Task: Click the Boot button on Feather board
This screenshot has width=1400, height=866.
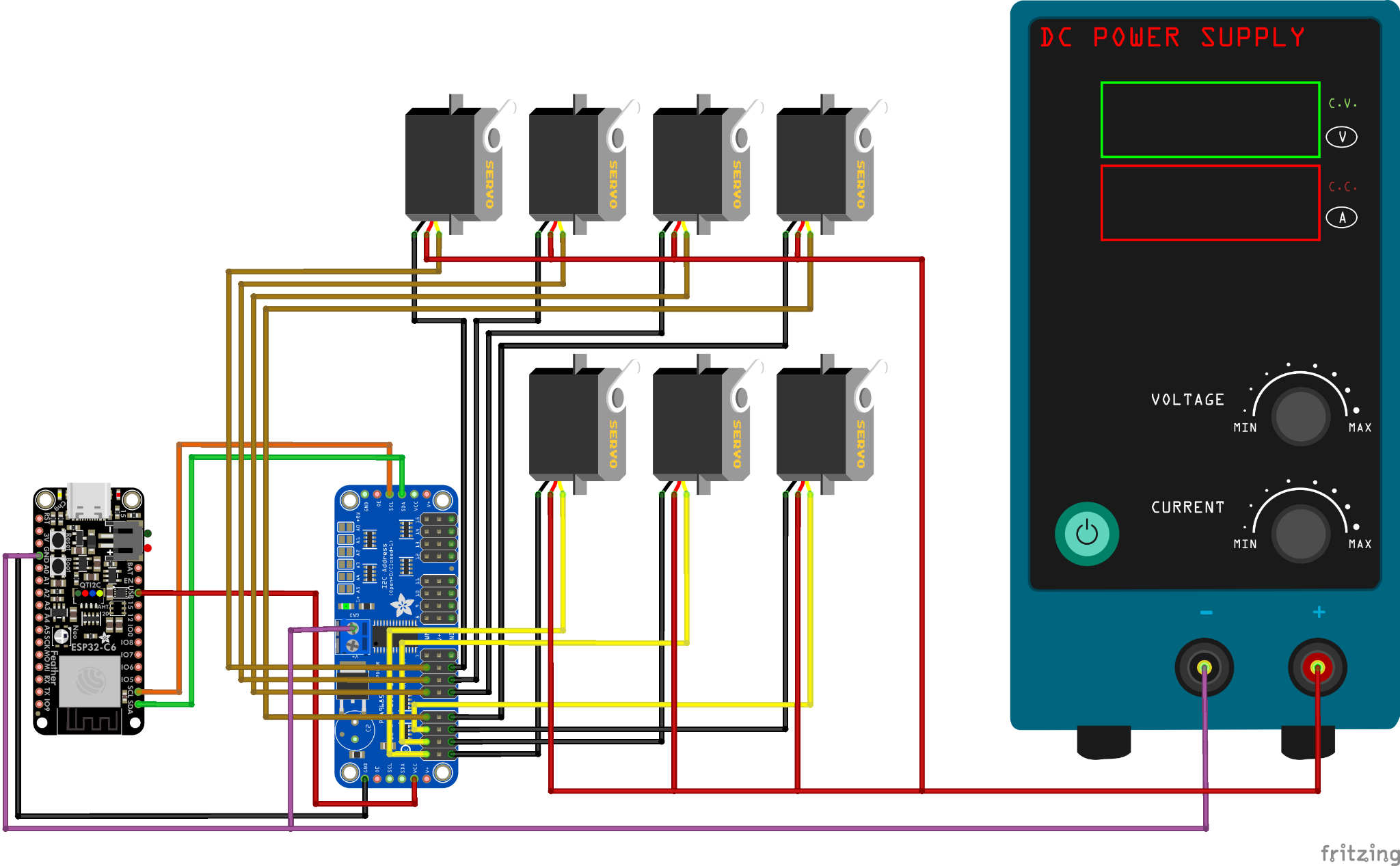Action: pyautogui.click(x=58, y=566)
